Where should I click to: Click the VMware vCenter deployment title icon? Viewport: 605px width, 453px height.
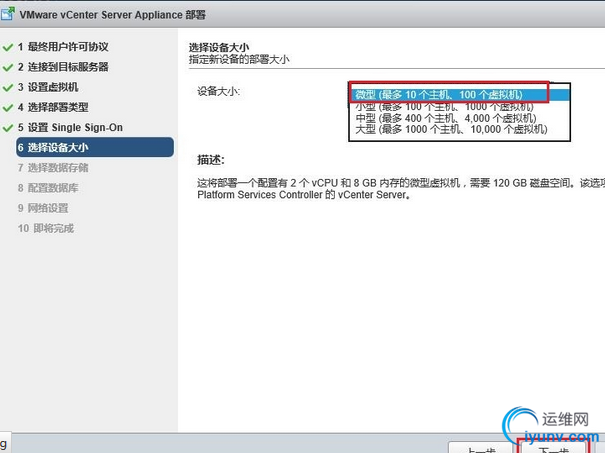7,14
